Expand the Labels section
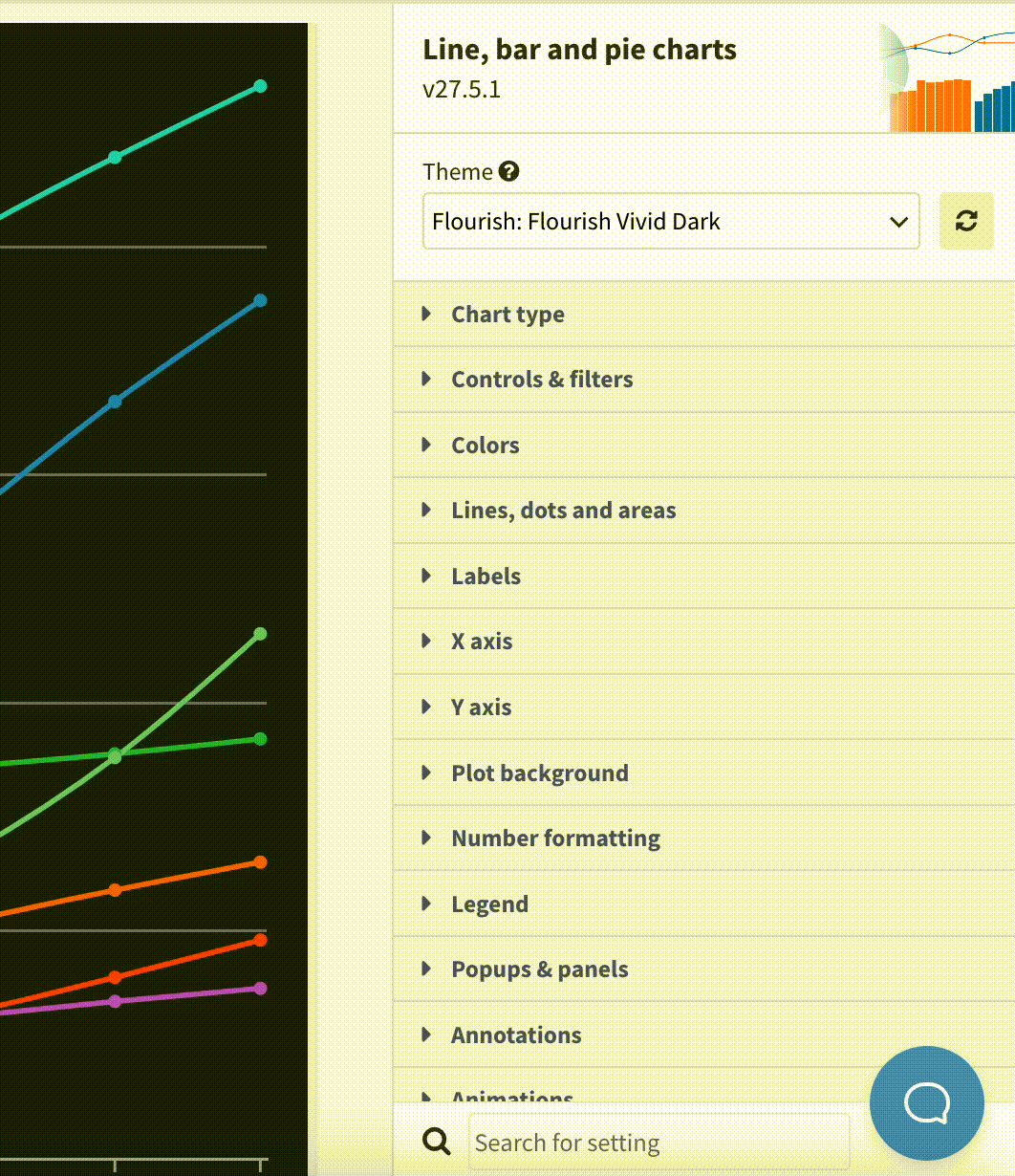This screenshot has width=1015, height=1176. pos(486,577)
